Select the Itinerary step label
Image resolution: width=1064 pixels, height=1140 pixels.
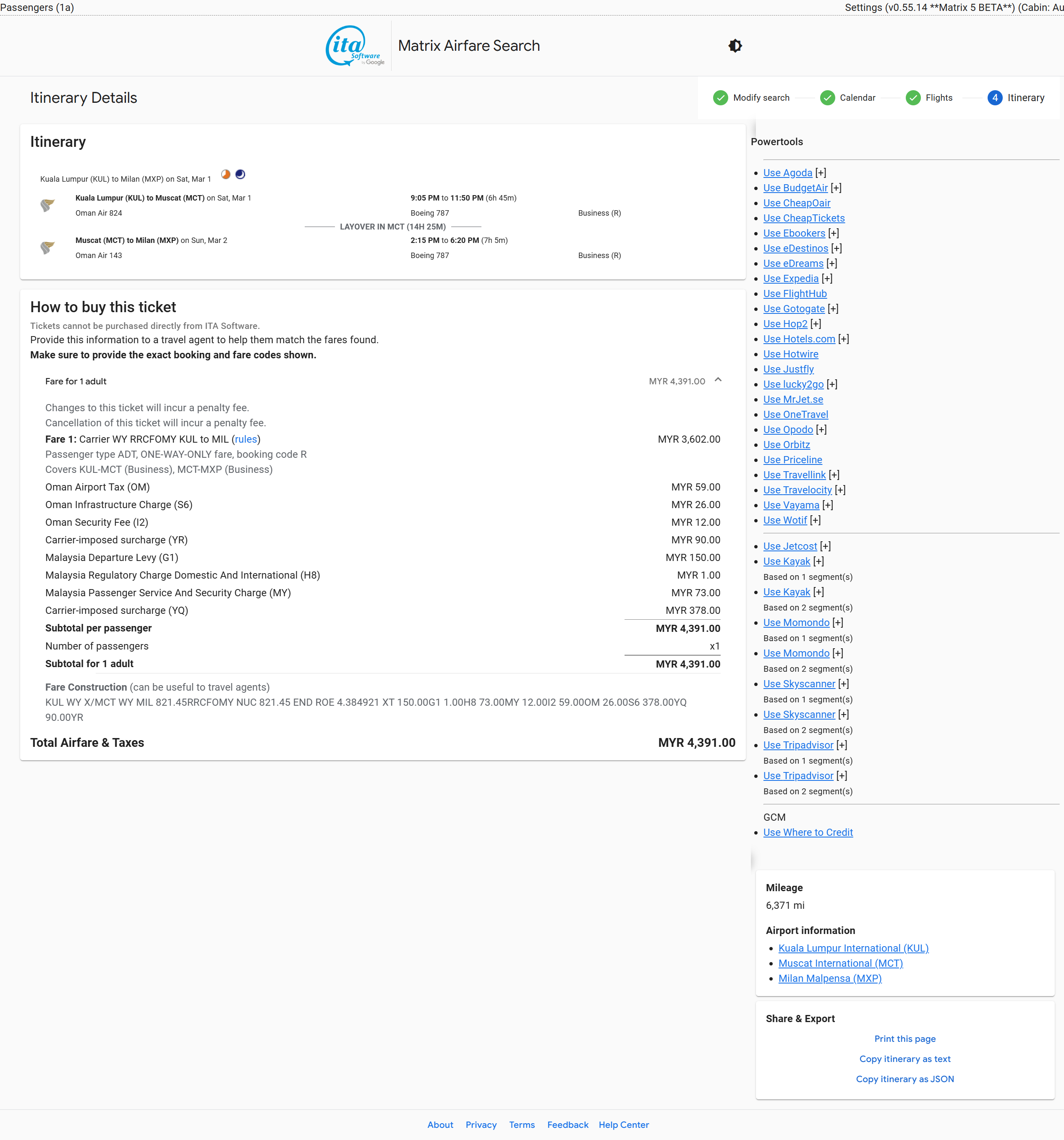pos(1025,98)
